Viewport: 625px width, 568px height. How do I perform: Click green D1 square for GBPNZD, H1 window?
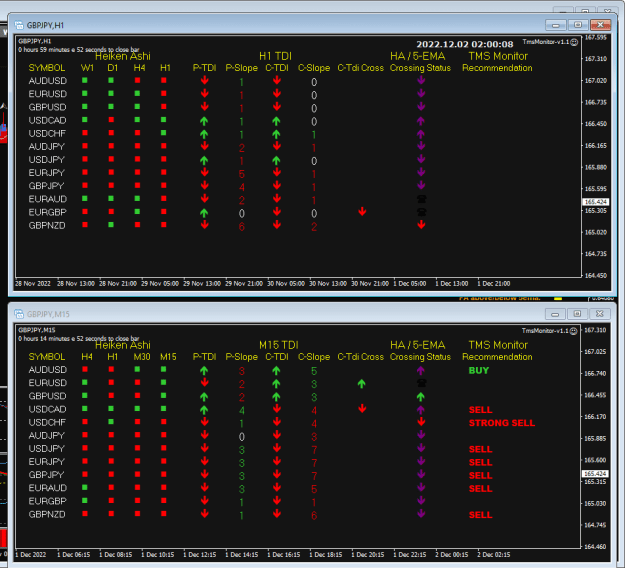(x=111, y=225)
